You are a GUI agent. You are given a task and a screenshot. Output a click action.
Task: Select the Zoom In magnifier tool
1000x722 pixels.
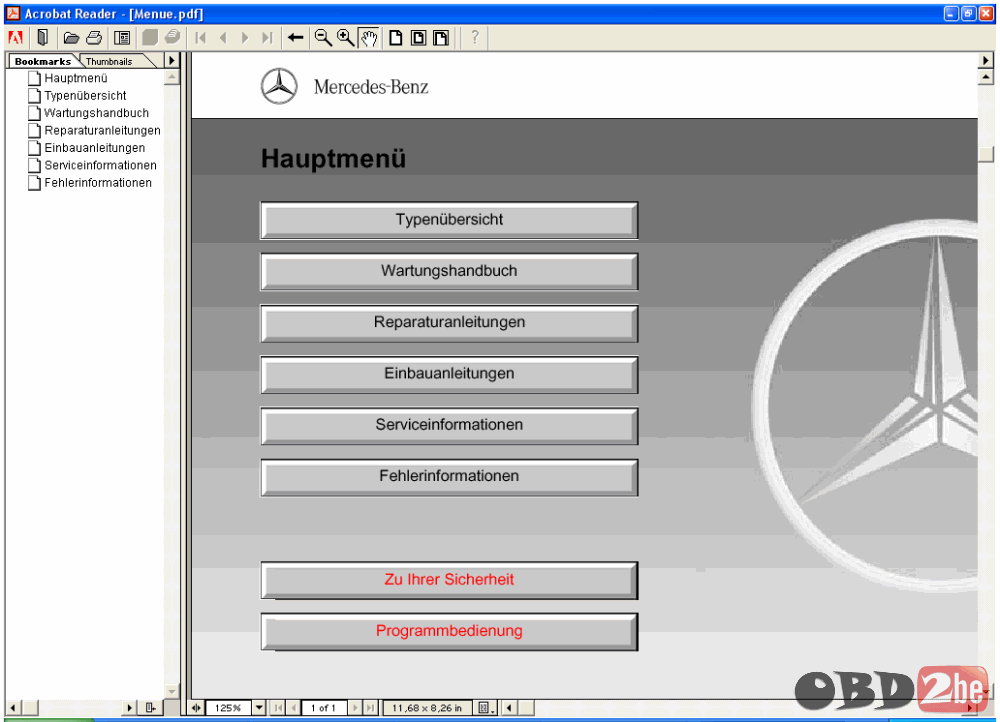point(346,38)
